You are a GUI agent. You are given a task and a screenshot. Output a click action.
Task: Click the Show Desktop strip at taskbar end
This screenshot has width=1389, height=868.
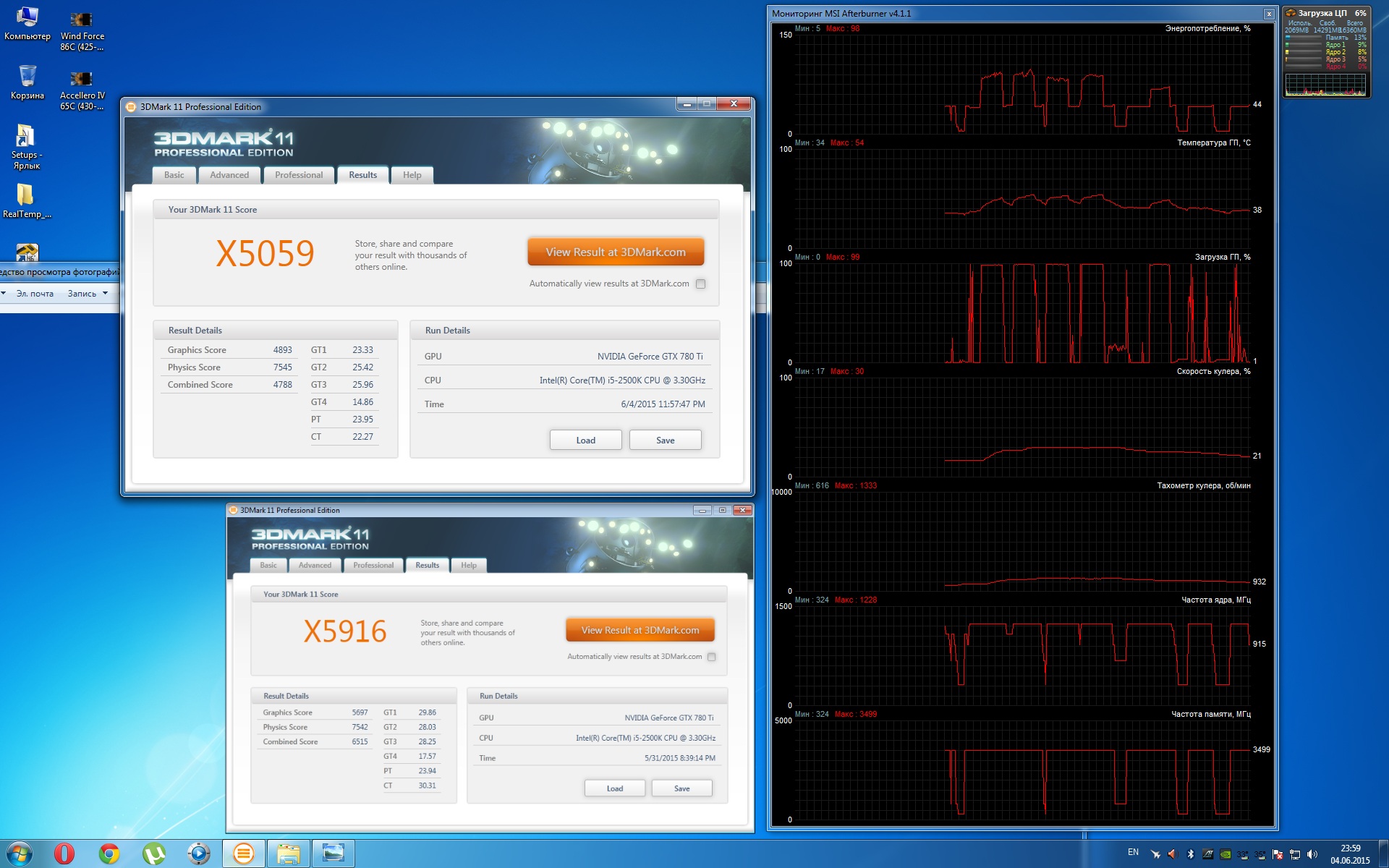1385,854
